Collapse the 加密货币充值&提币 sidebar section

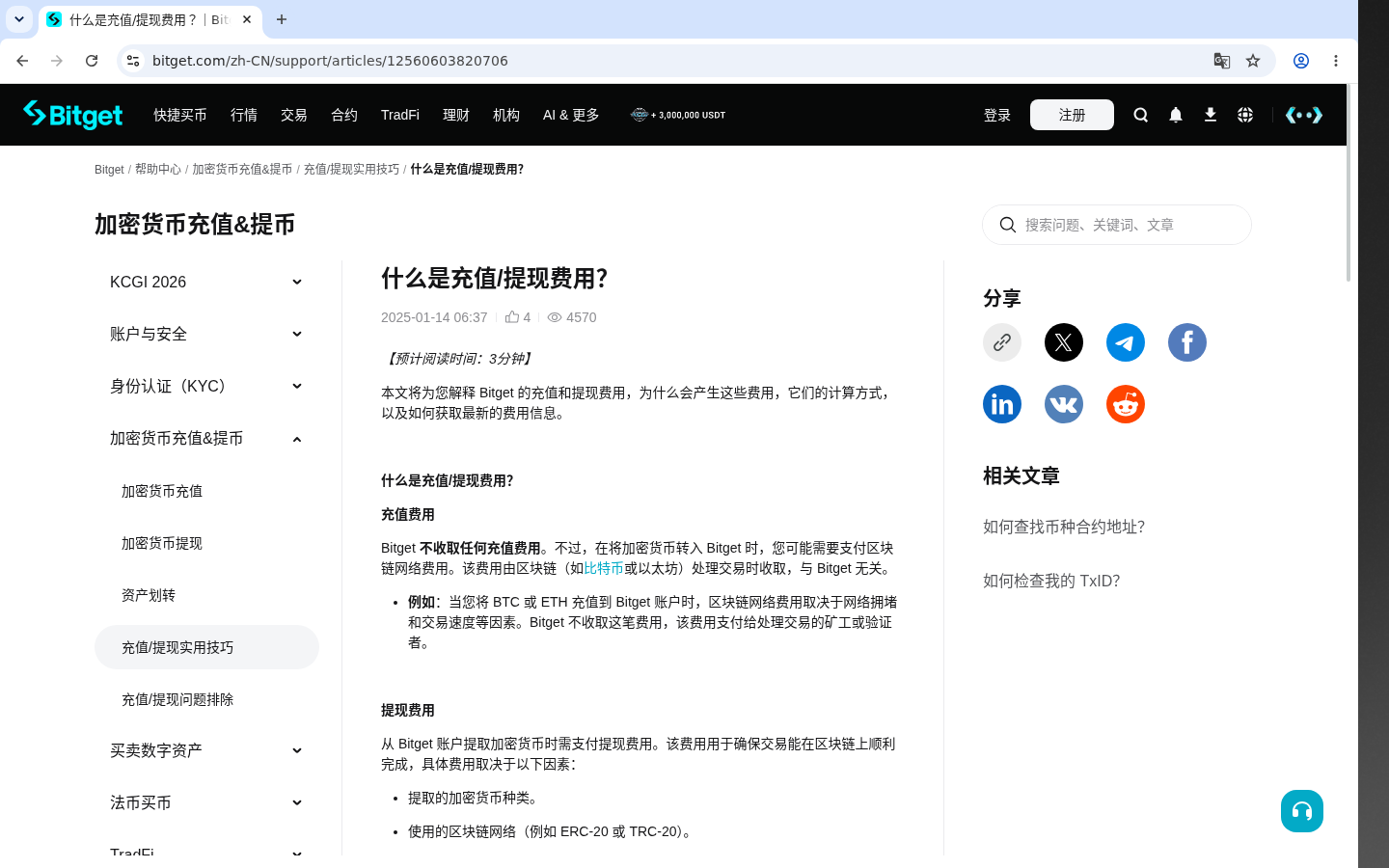coord(206,438)
